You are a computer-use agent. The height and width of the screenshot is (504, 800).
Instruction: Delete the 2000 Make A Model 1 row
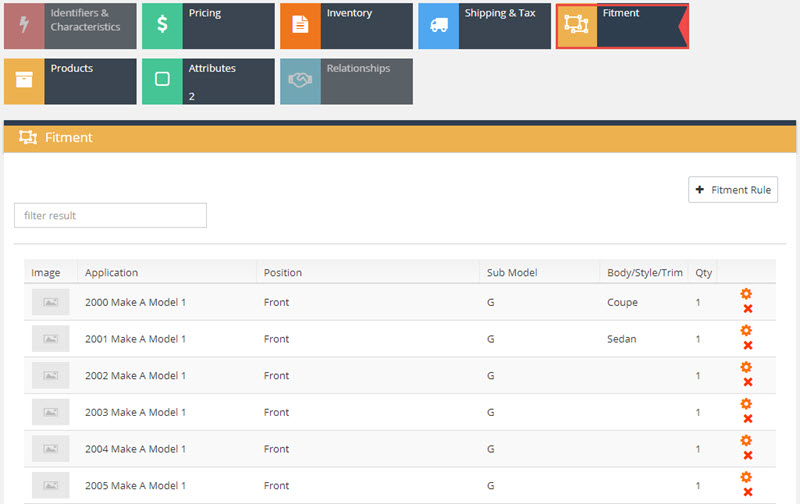pos(748,309)
